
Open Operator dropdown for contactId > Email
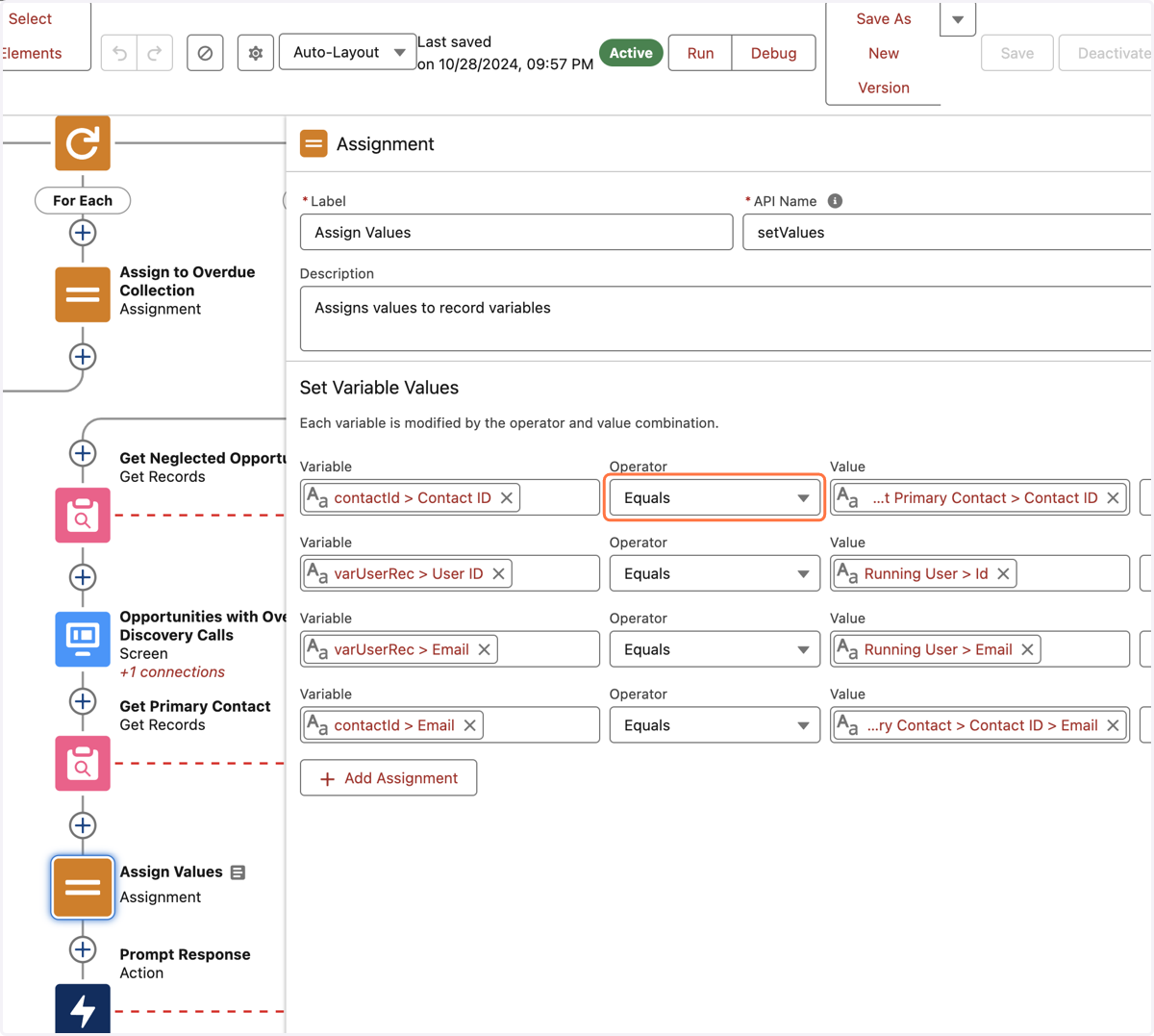coord(715,725)
